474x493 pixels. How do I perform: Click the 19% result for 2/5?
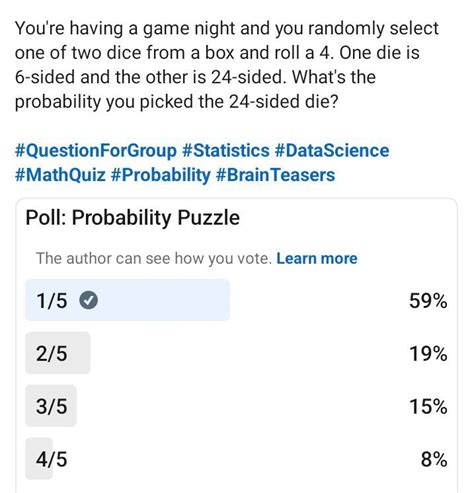pos(428,353)
